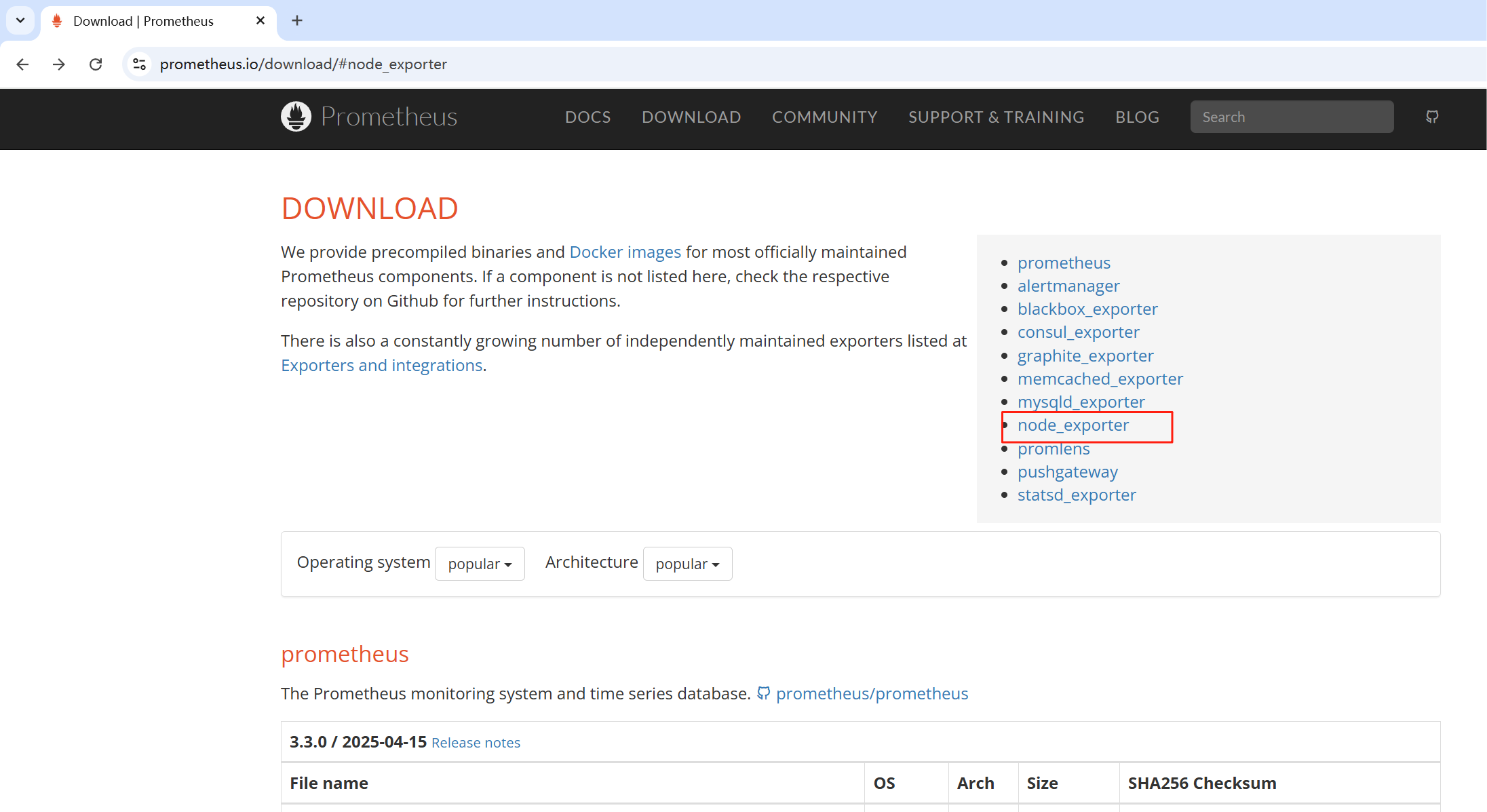Jump to node_exporter in the list
Image resolution: width=1487 pixels, height=812 pixels.
pos(1073,425)
